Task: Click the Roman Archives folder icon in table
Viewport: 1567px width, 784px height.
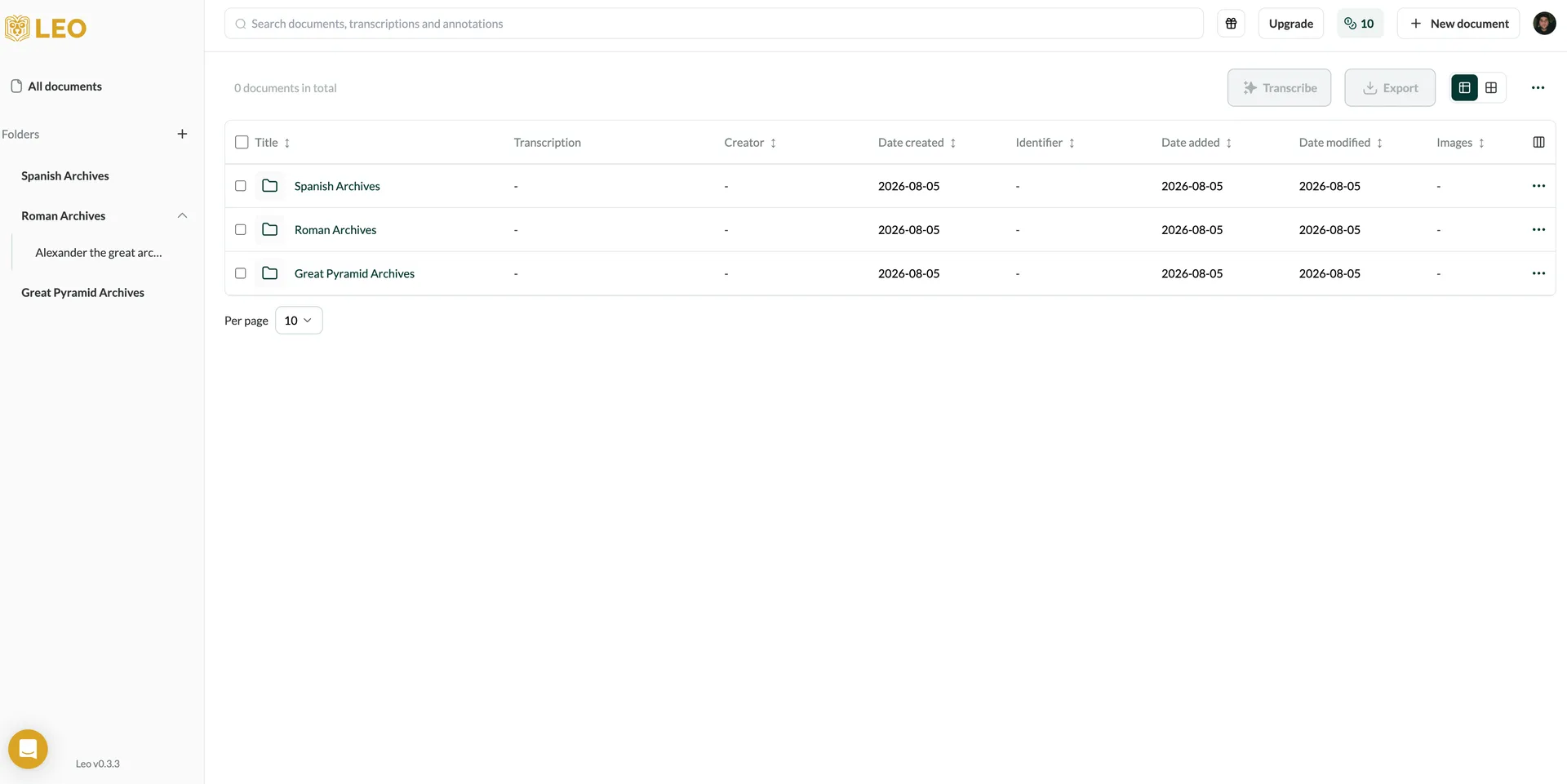Action: coord(269,230)
